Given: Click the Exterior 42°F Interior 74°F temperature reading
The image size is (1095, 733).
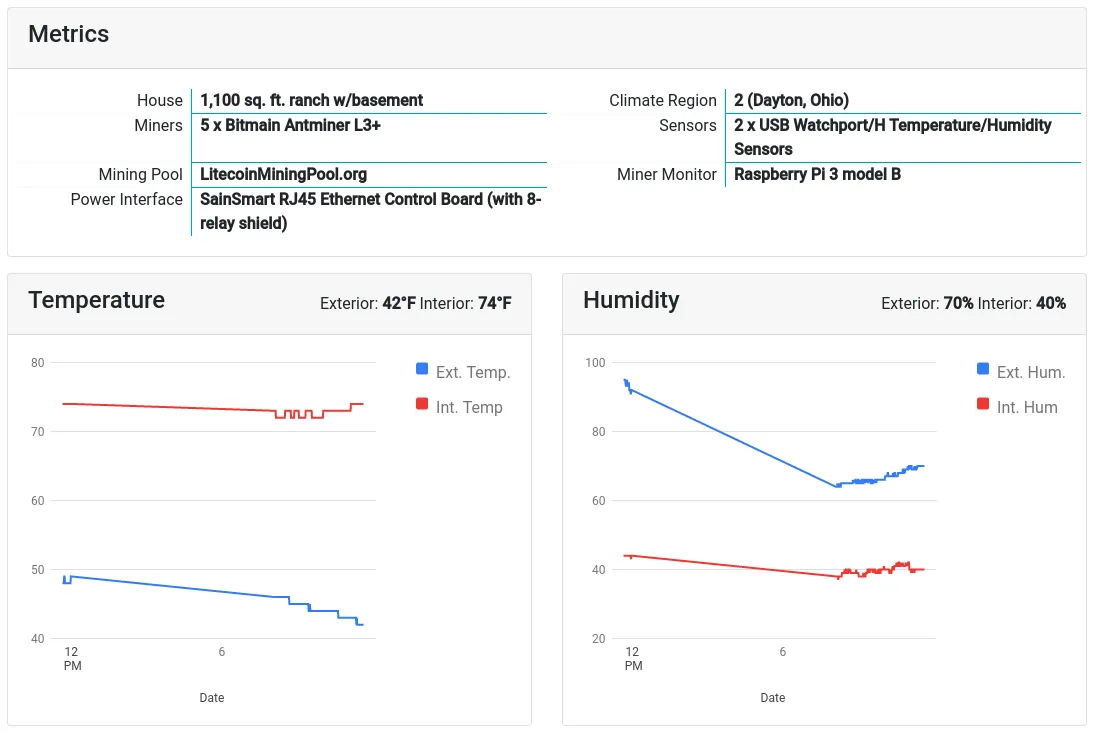Looking at the screenshot, I should [x=416, y=304].
